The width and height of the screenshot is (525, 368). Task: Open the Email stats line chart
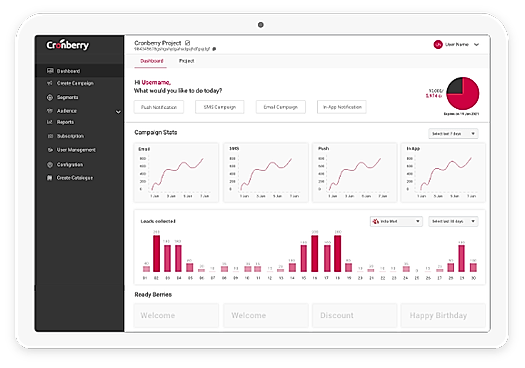(x=176, y=173)
